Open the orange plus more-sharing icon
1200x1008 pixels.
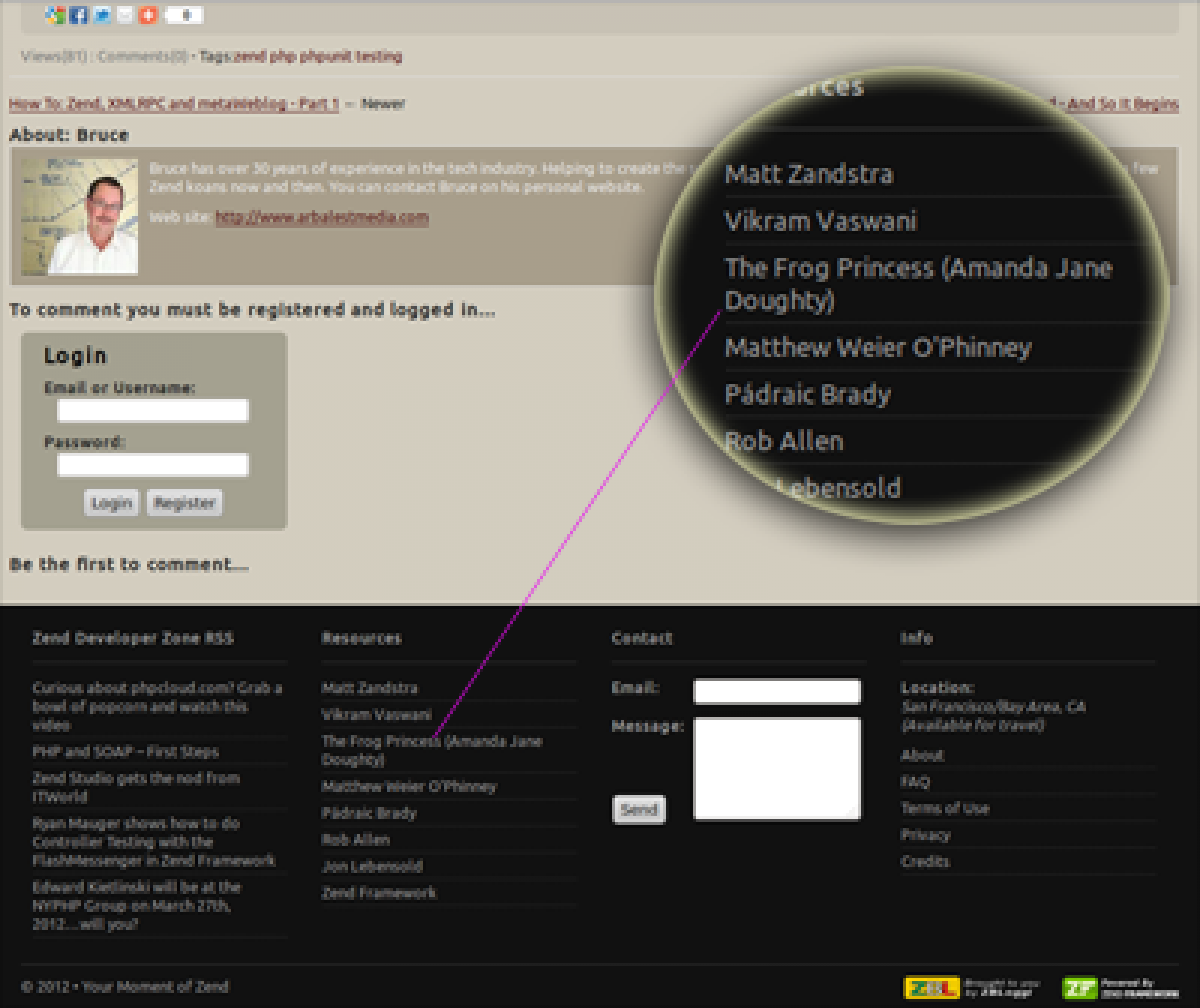click(148, 15)
